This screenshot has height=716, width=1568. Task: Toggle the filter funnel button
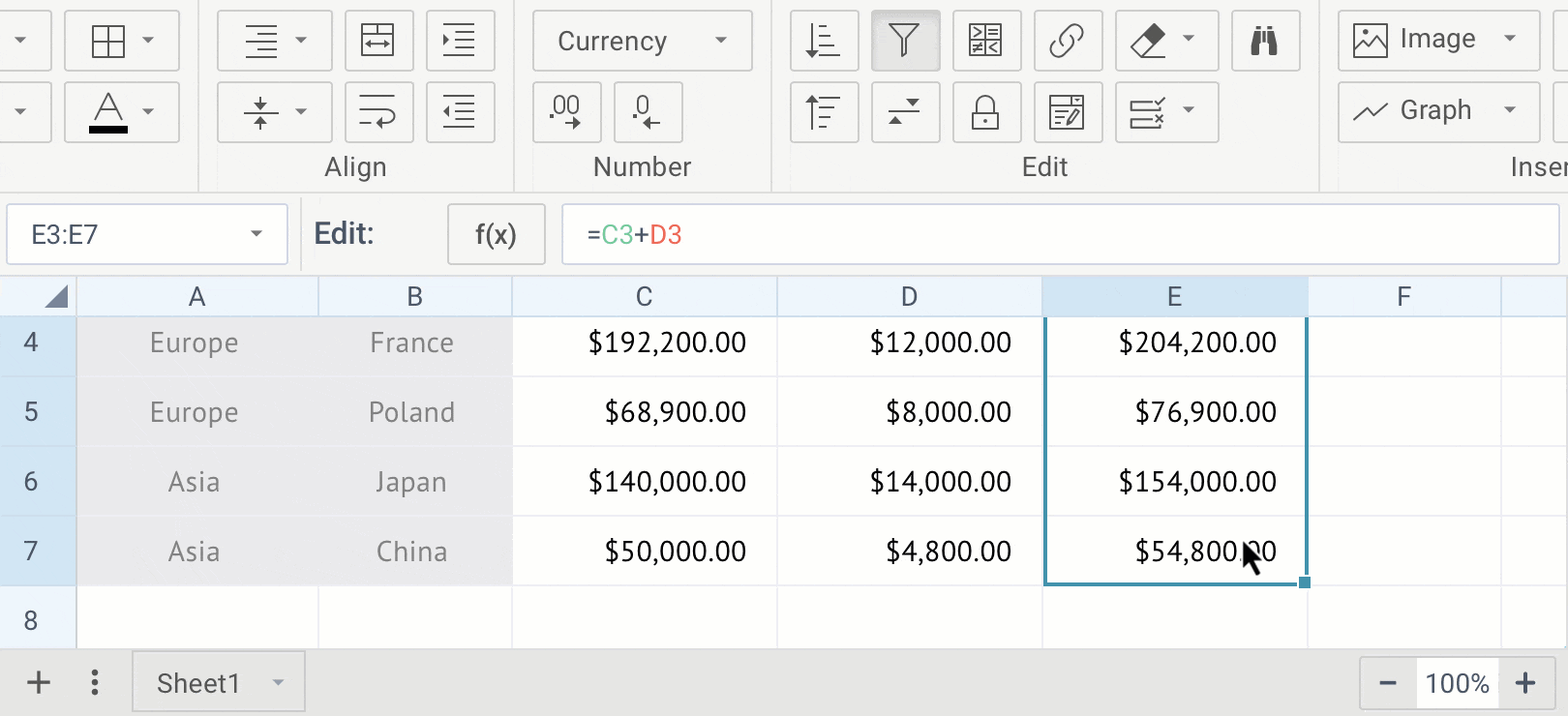(904, 41)
